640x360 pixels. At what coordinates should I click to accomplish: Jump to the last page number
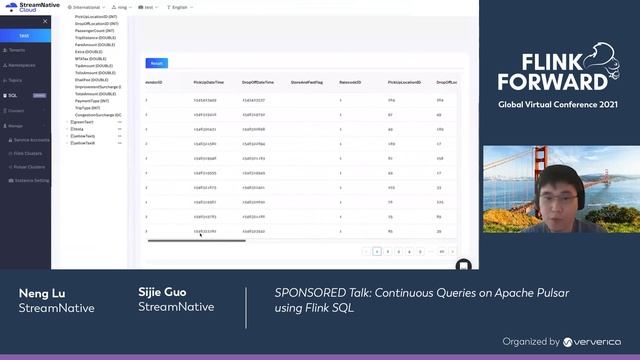[x=442, y=252]
